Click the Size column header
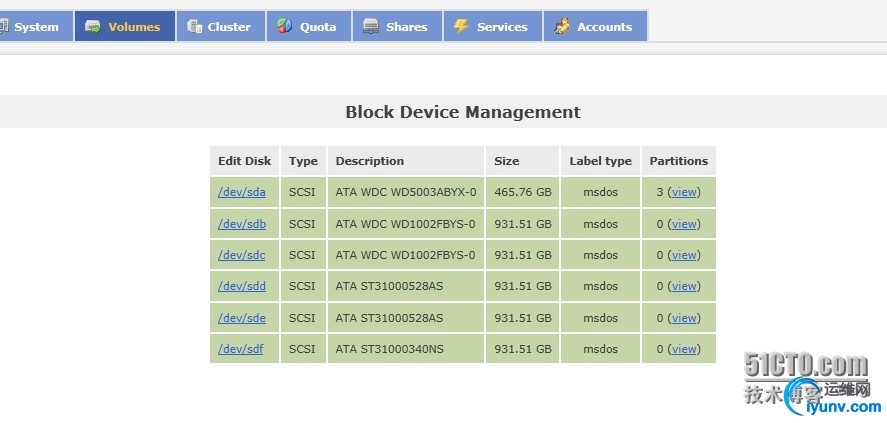Viewport: 887px width, 423px height. (522, 161)
